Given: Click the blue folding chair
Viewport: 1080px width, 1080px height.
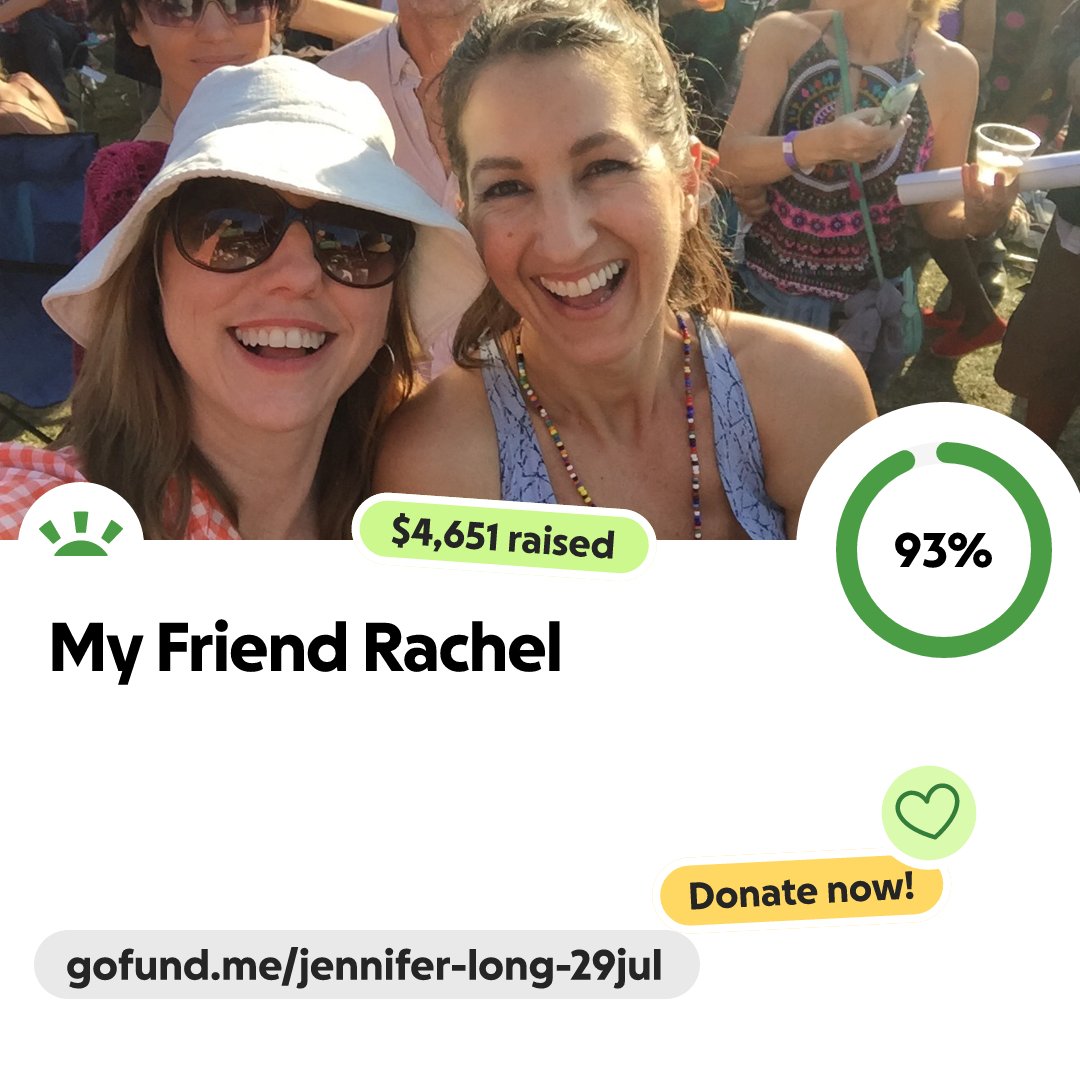Looking at the screenshot, I should 41,269.
